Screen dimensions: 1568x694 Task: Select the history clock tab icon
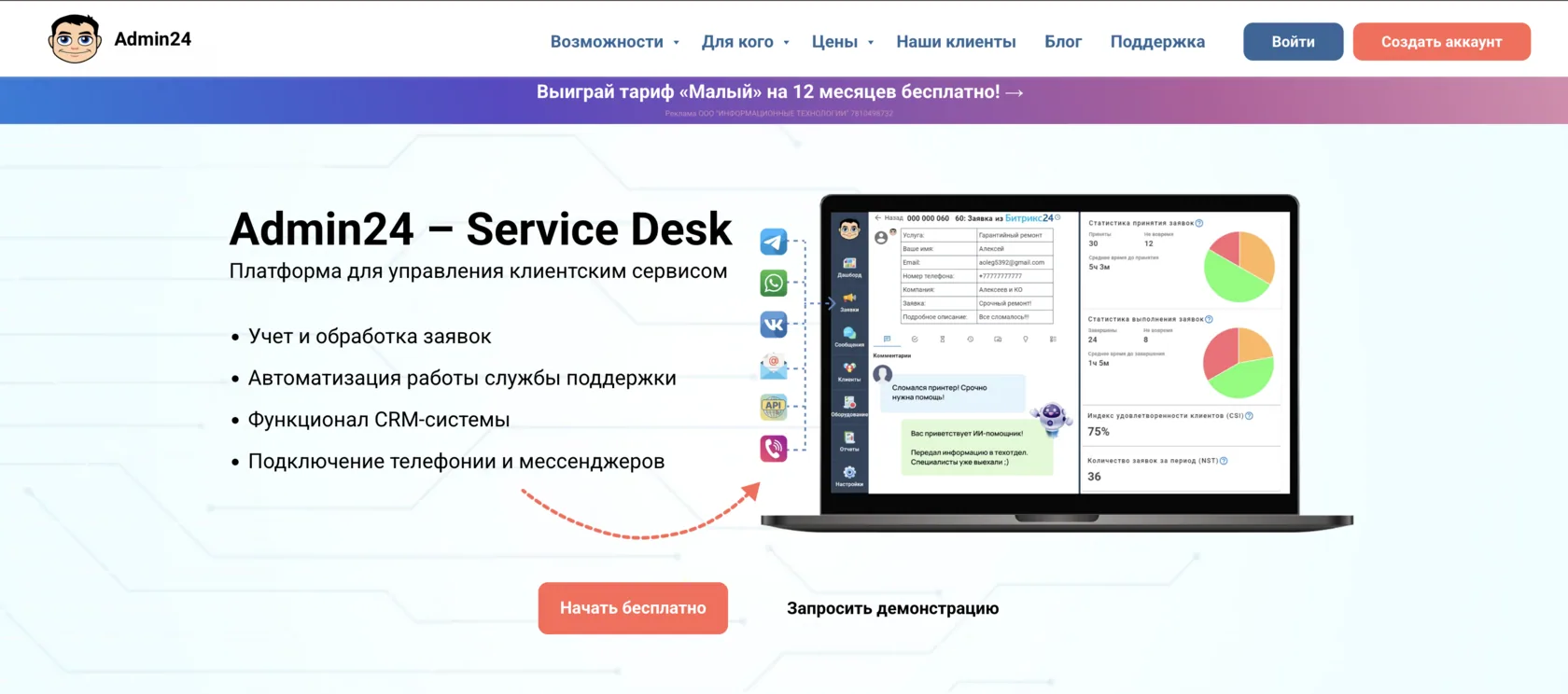coord(971,339)
